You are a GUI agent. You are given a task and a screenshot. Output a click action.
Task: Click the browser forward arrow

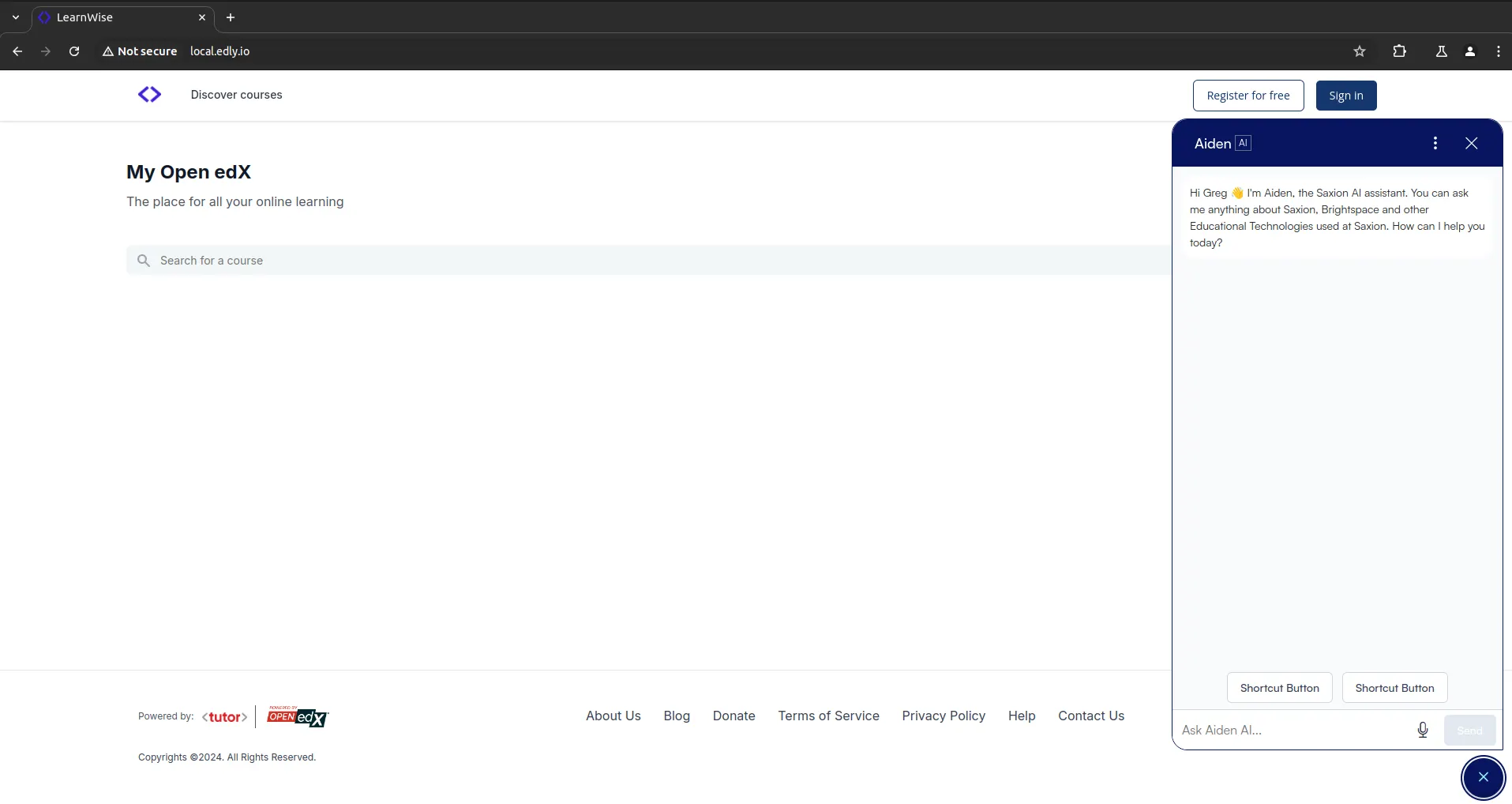tap(46, 51)
